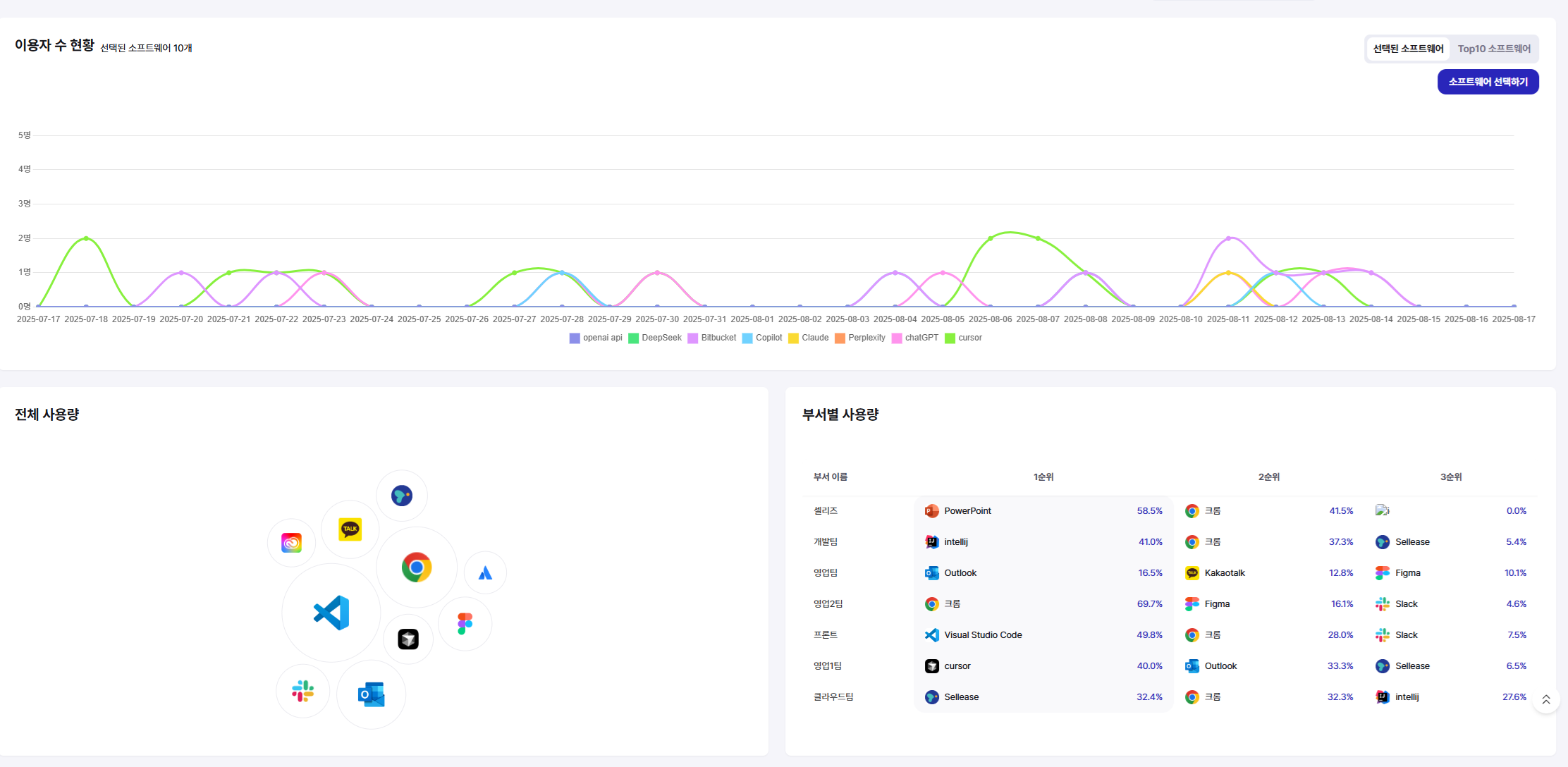The width and height of the screenshot is (1568, 767).
Task: Click PowerPoint in the 셀리즈 row
Action: click(x=967, y=511)
